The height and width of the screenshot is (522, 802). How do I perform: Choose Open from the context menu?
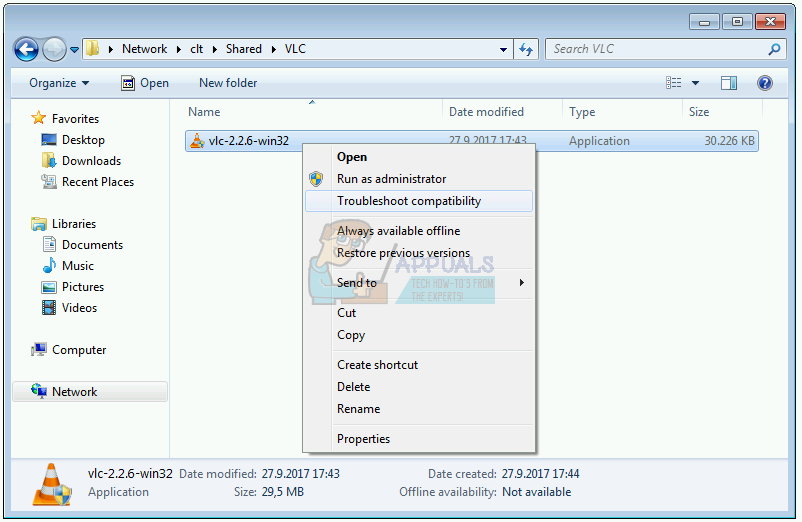pos(419,157)
